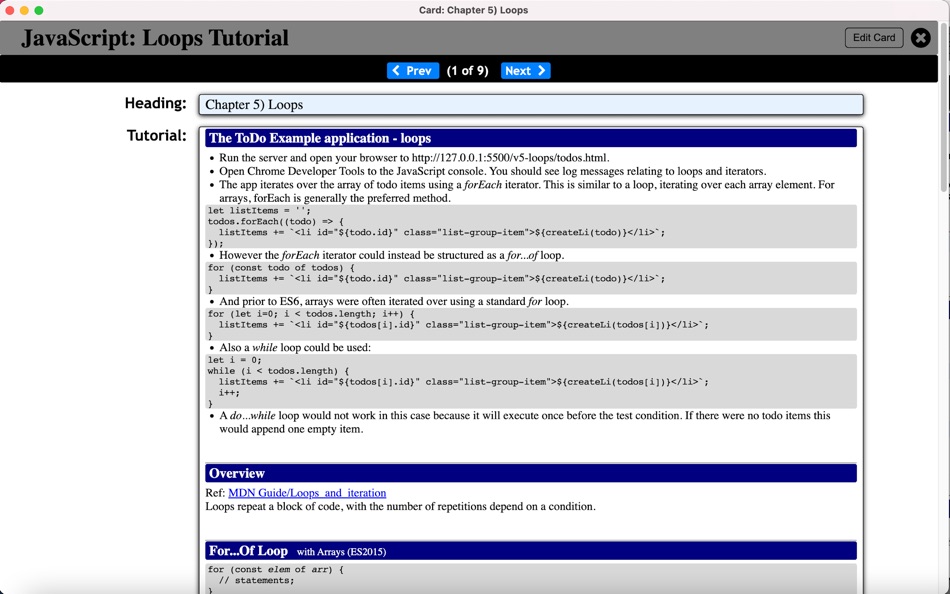Click the 'Open Chrome Developer Tools' bullet text
Screen dimensions: 950x594
click(493, 171)
